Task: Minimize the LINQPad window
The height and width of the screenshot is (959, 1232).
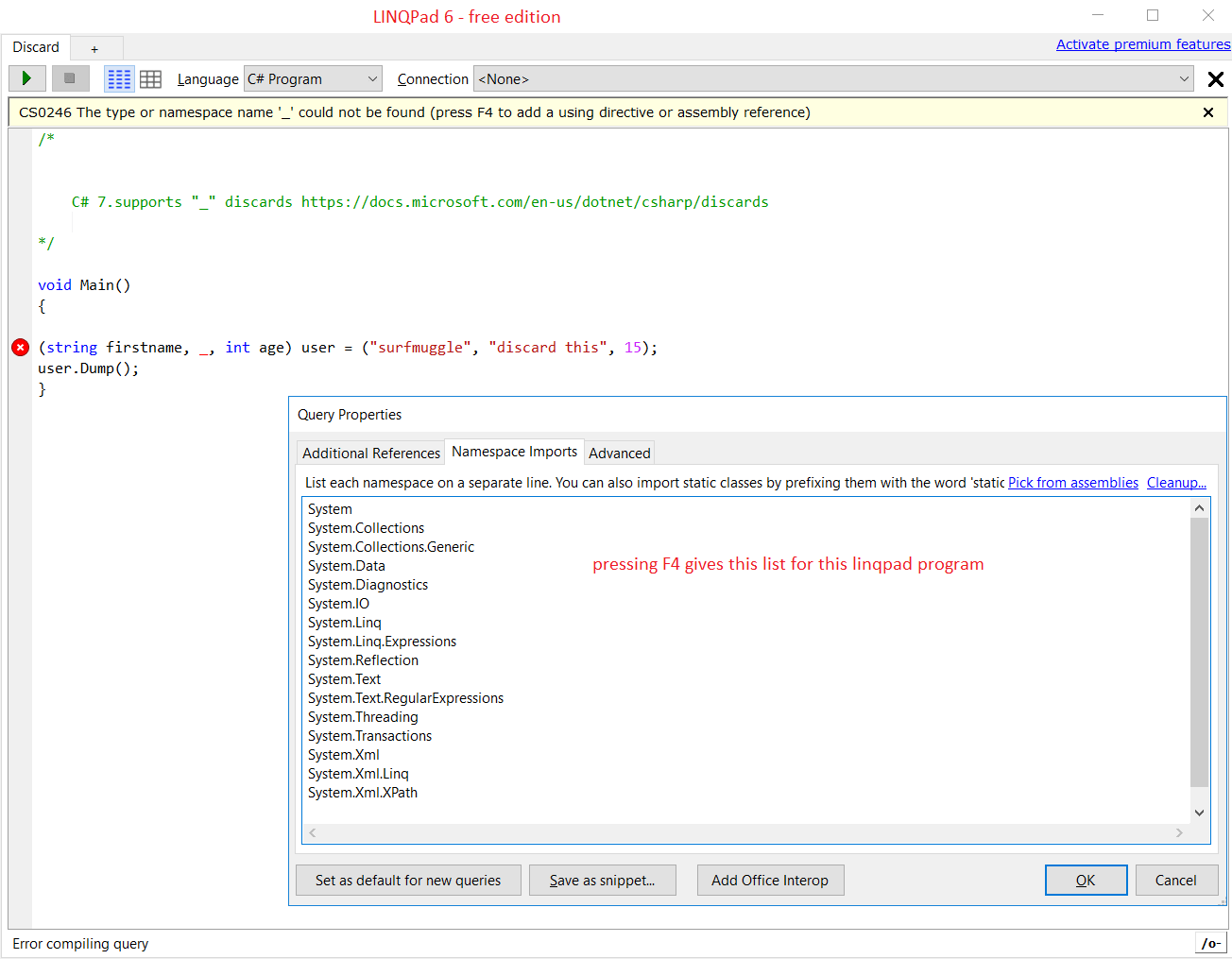Action: pyautogui.click(x=1098, y=15)
